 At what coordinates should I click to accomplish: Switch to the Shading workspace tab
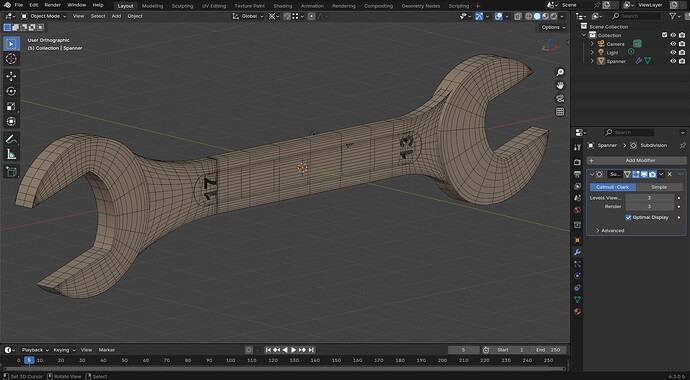(283, 6)
